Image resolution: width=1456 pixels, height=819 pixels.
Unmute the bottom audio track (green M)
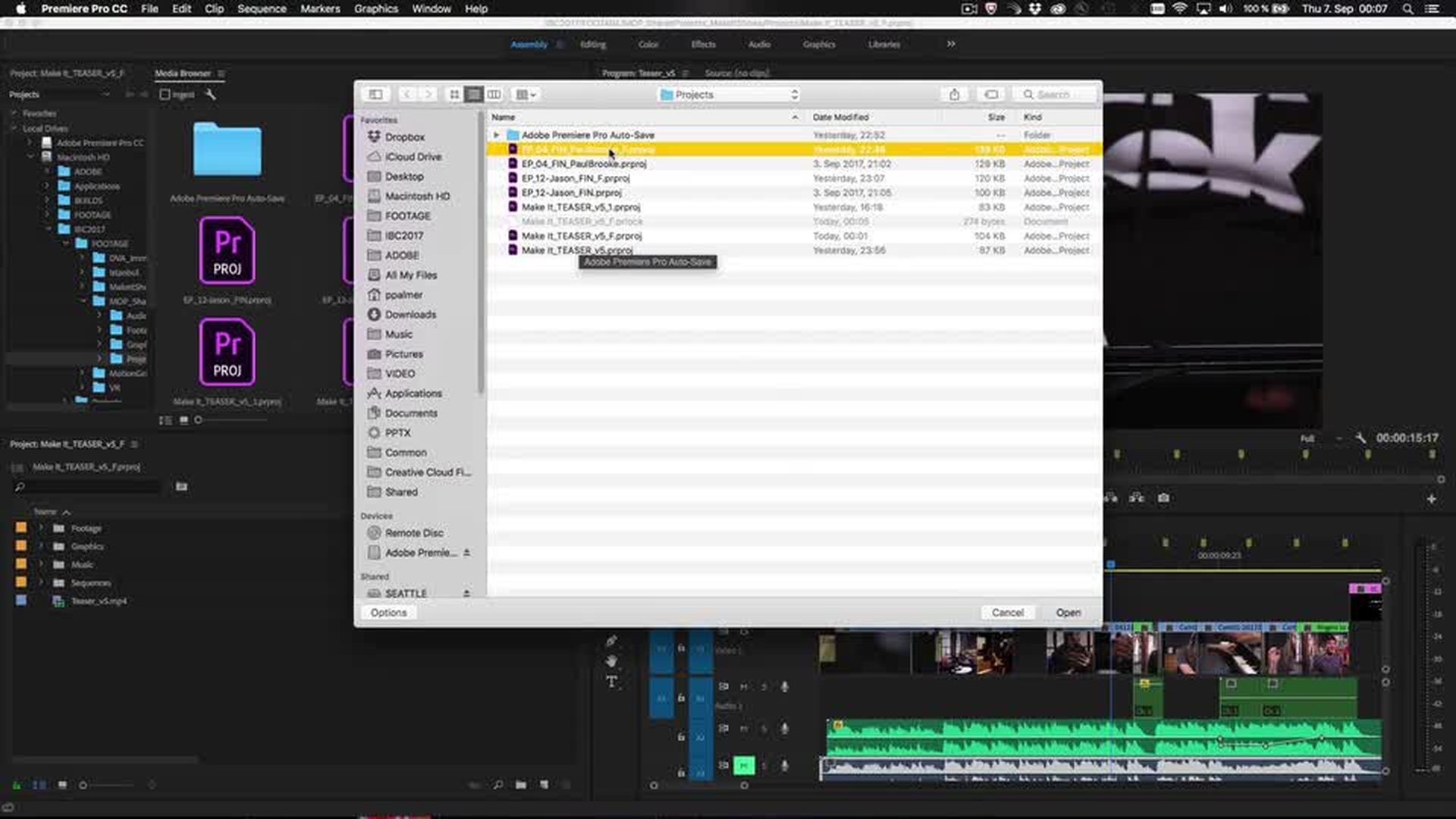[743, 765]
